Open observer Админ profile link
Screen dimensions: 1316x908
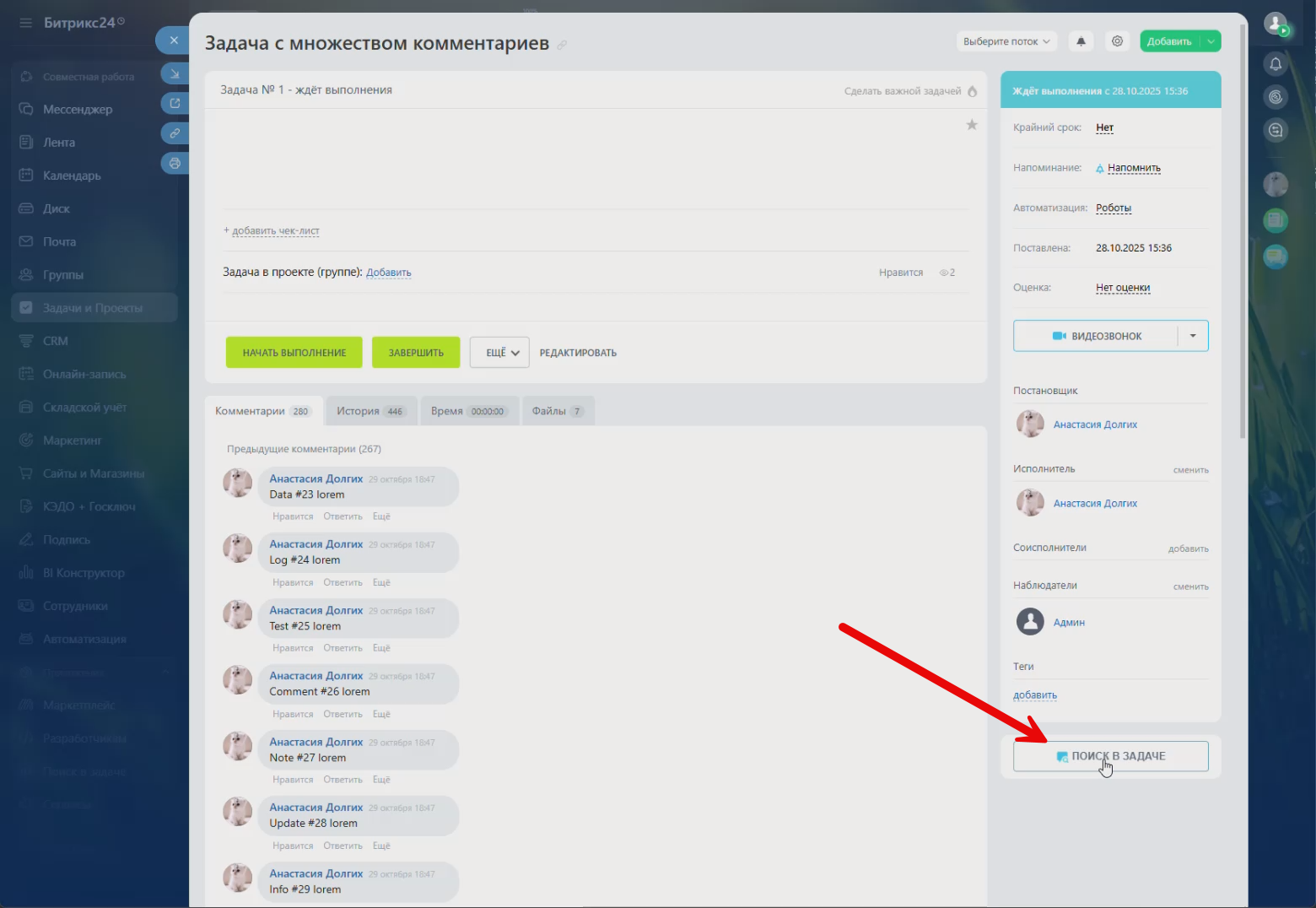tap(1069, 623)
